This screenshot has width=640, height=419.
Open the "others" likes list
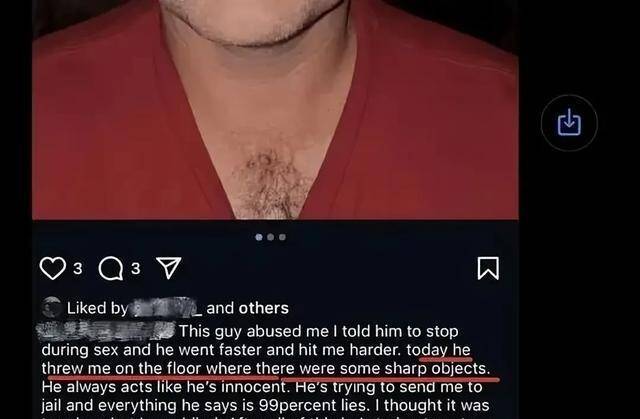tap(264, 308)
